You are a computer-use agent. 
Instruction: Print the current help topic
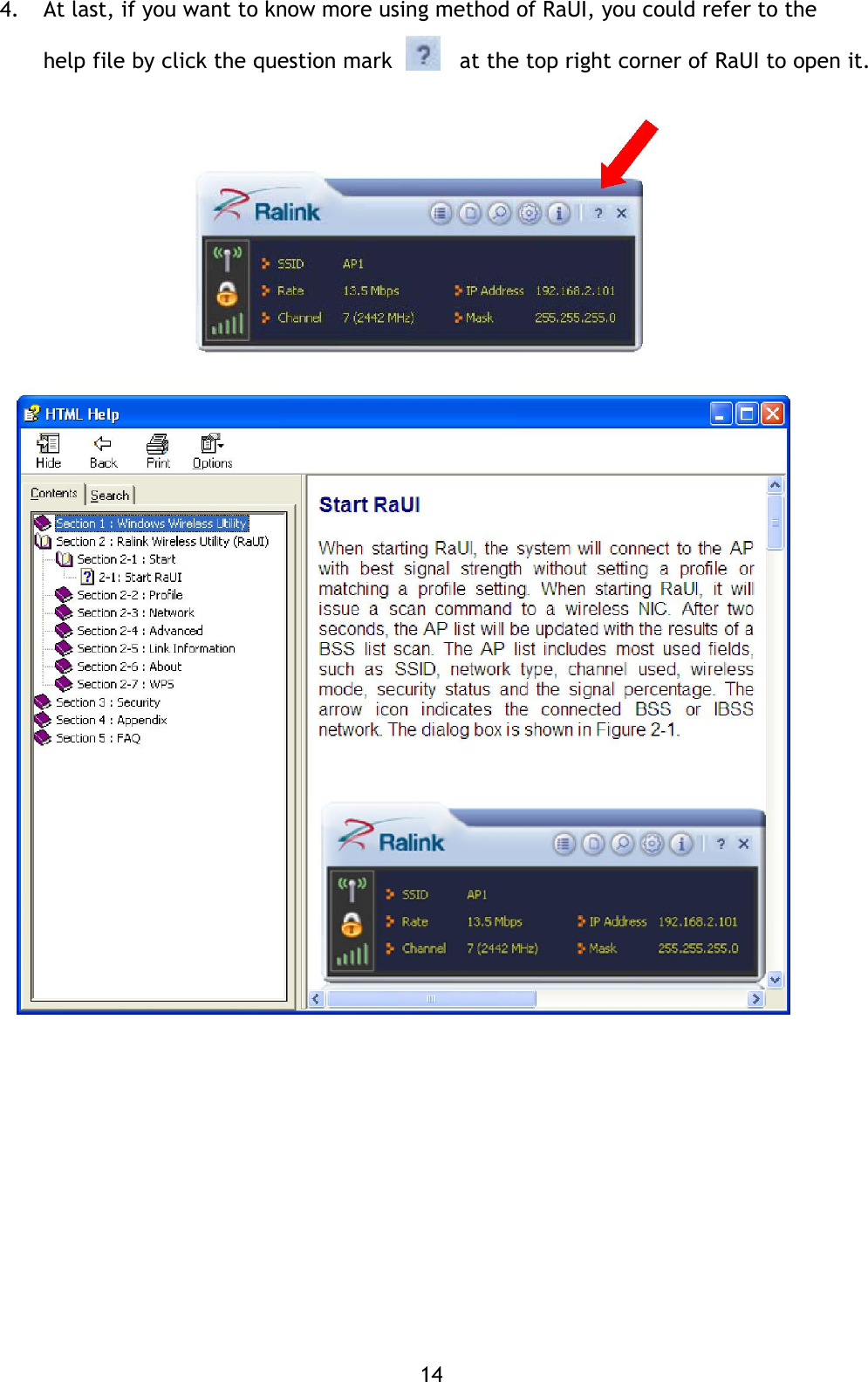[158, 451]
